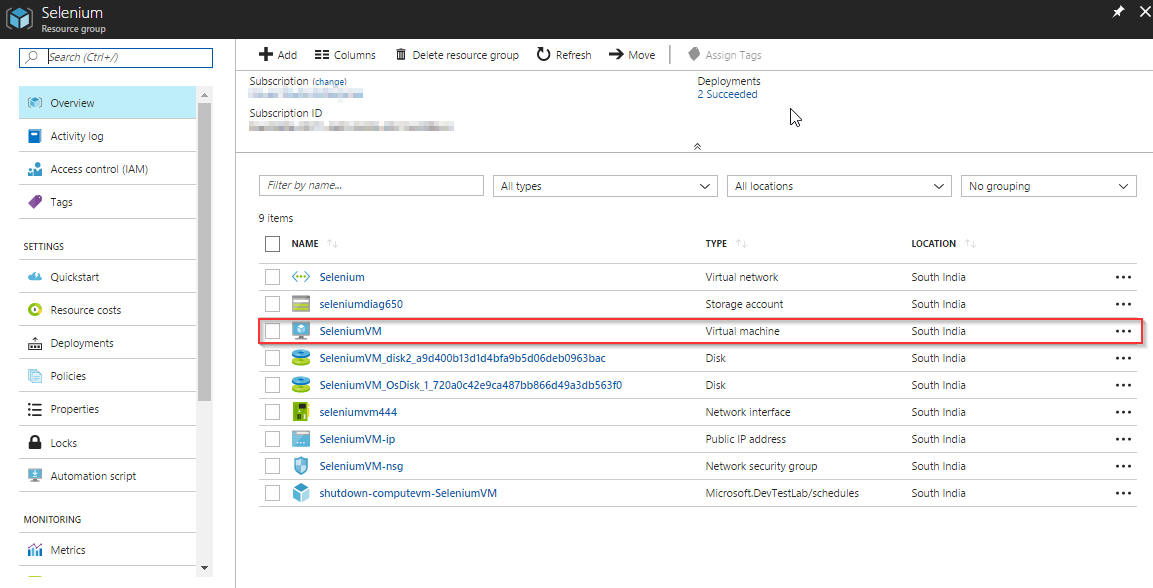
Task: Open ellipsis menu for seleniumdiag650 row
Action: point(1123,304)
